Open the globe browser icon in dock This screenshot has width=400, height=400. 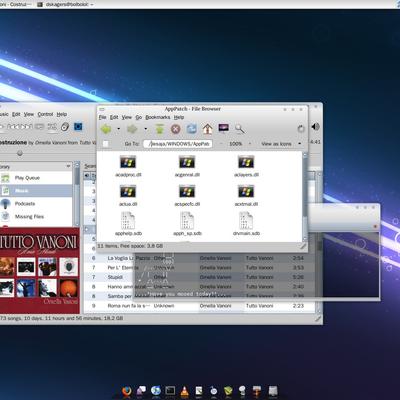[x=156, y=391]
